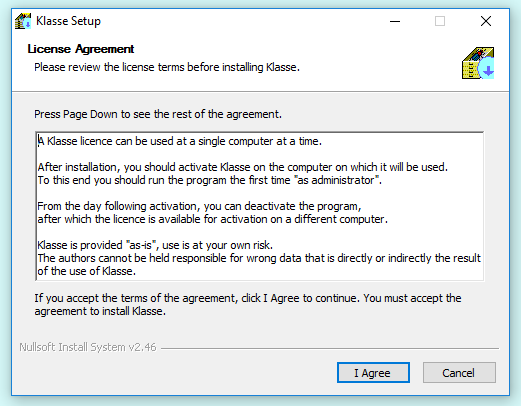Click the Klasse Setup title bar icon
The height and width of the screenshot is (406, 521).
[23, 21]
